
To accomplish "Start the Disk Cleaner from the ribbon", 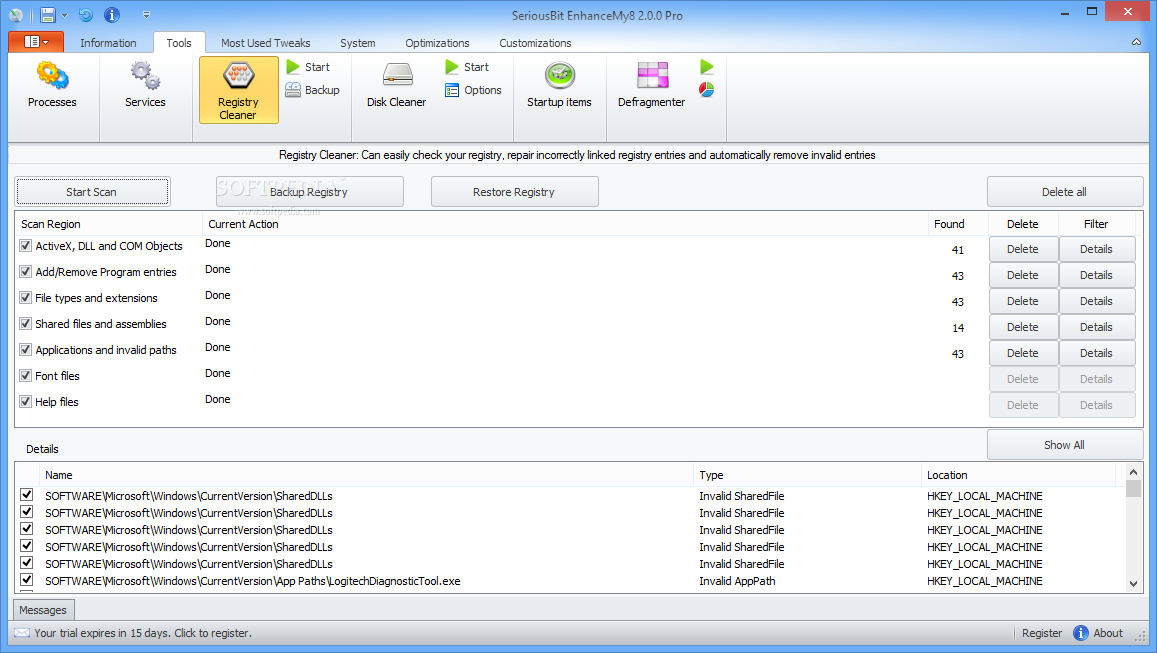I will click(467, 66).
